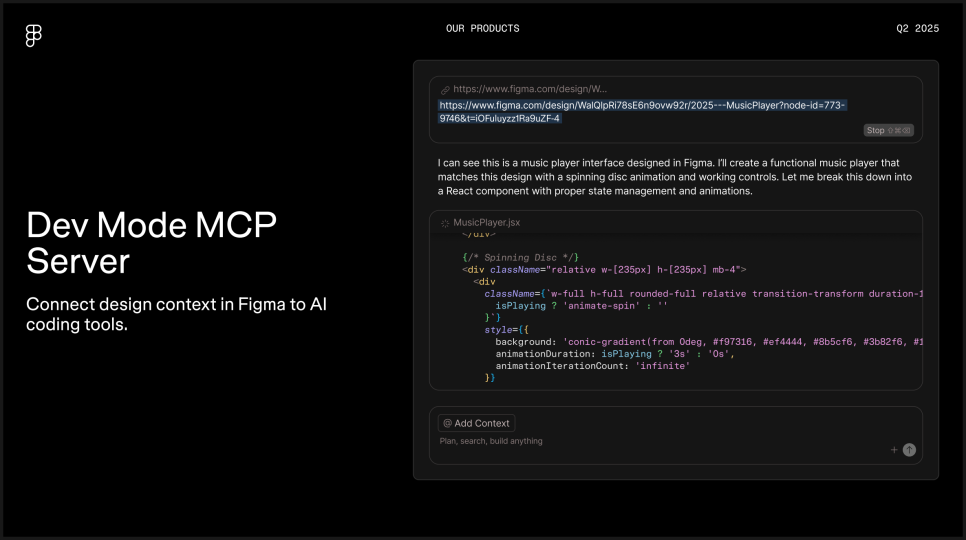
Task: Click the Q2 2025 label
Action: 917,28
